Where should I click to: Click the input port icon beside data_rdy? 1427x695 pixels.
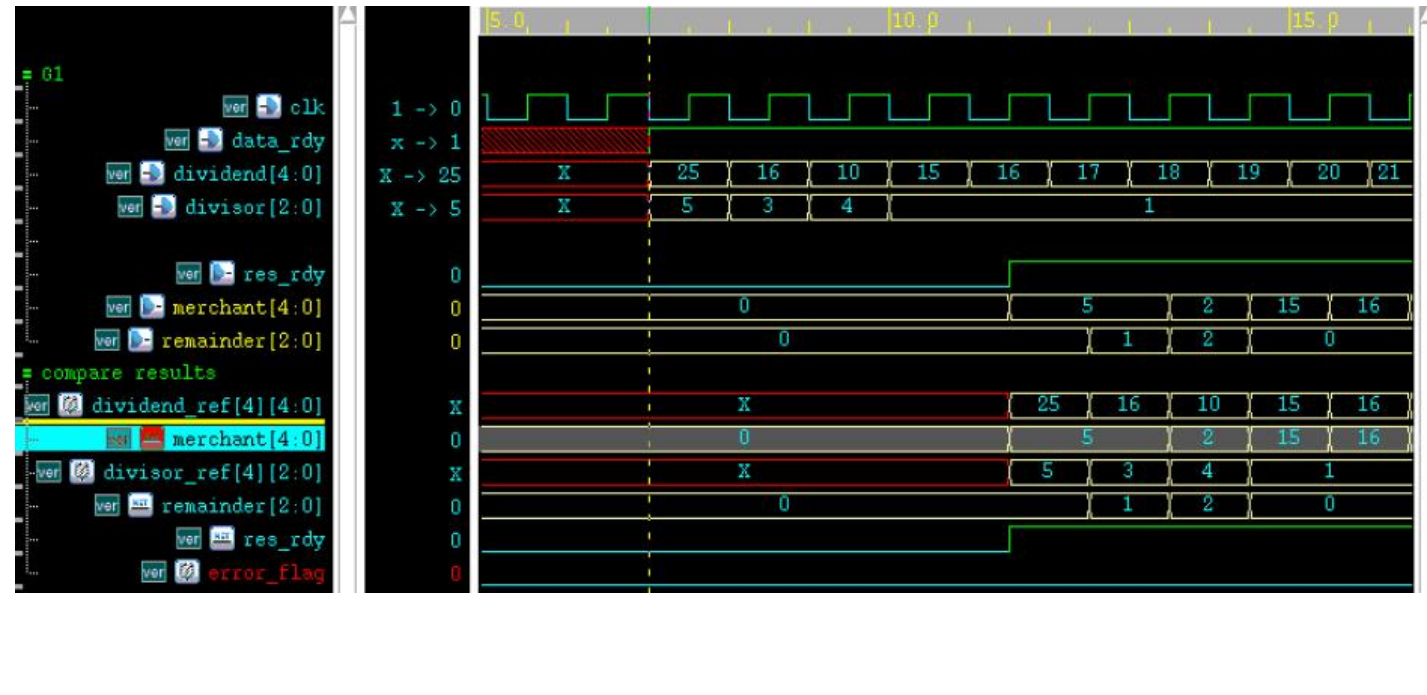tap(211, 140)
